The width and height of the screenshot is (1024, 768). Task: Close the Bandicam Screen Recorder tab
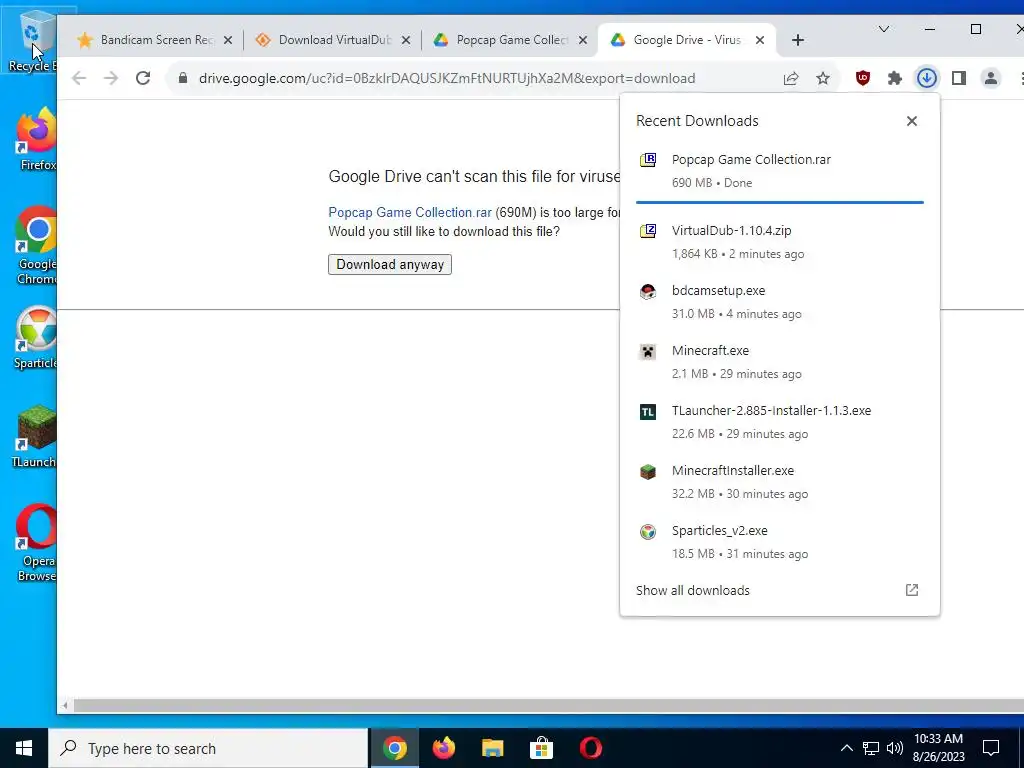[x=228, y=40]
